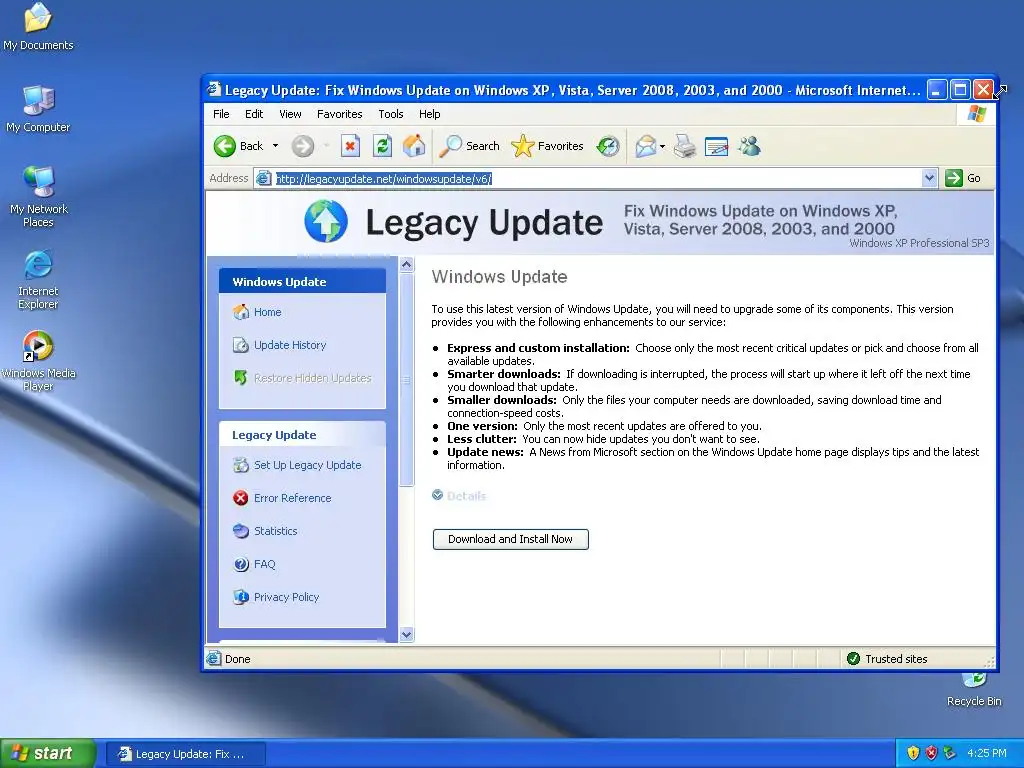Click the red Error Reference icon
This screenshot has height=768, width=1024.
click(241, 498)
